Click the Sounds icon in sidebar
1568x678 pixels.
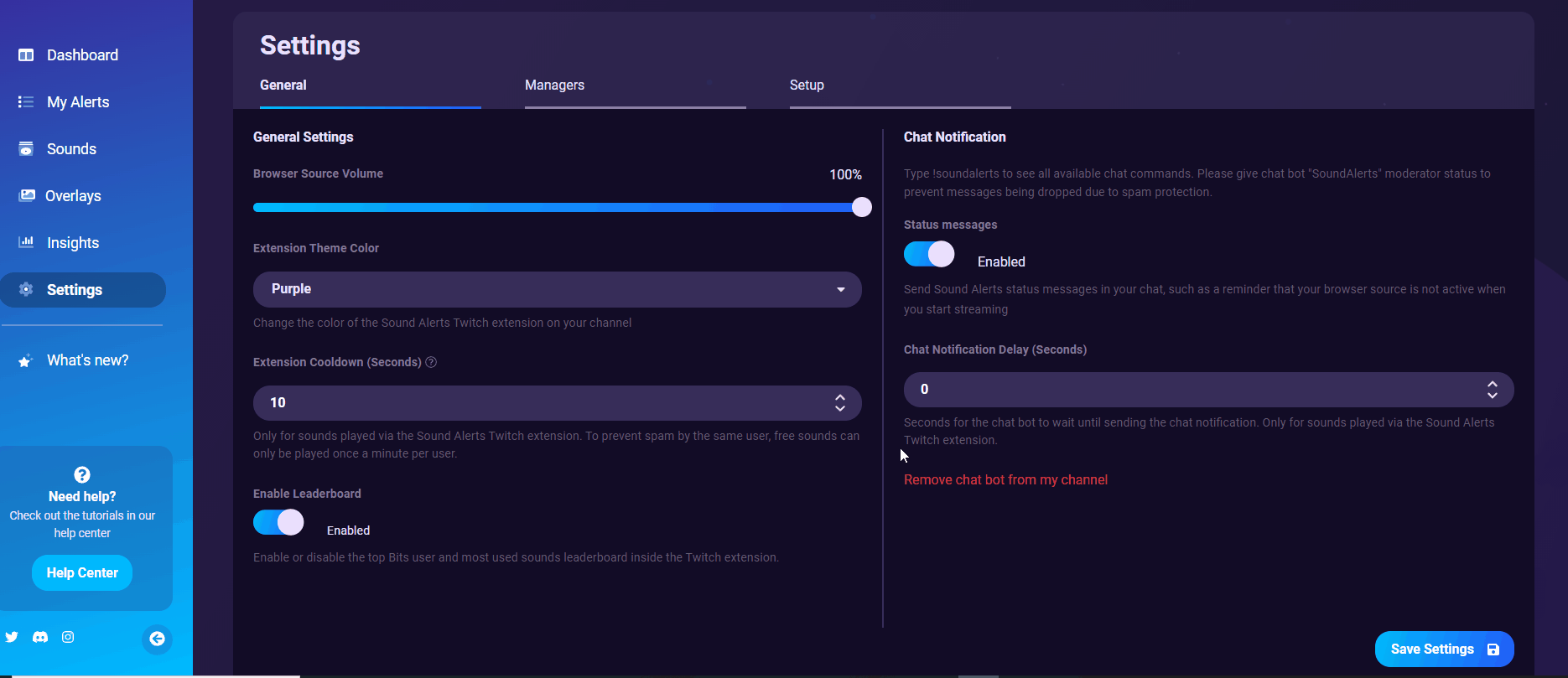point(26,149)
